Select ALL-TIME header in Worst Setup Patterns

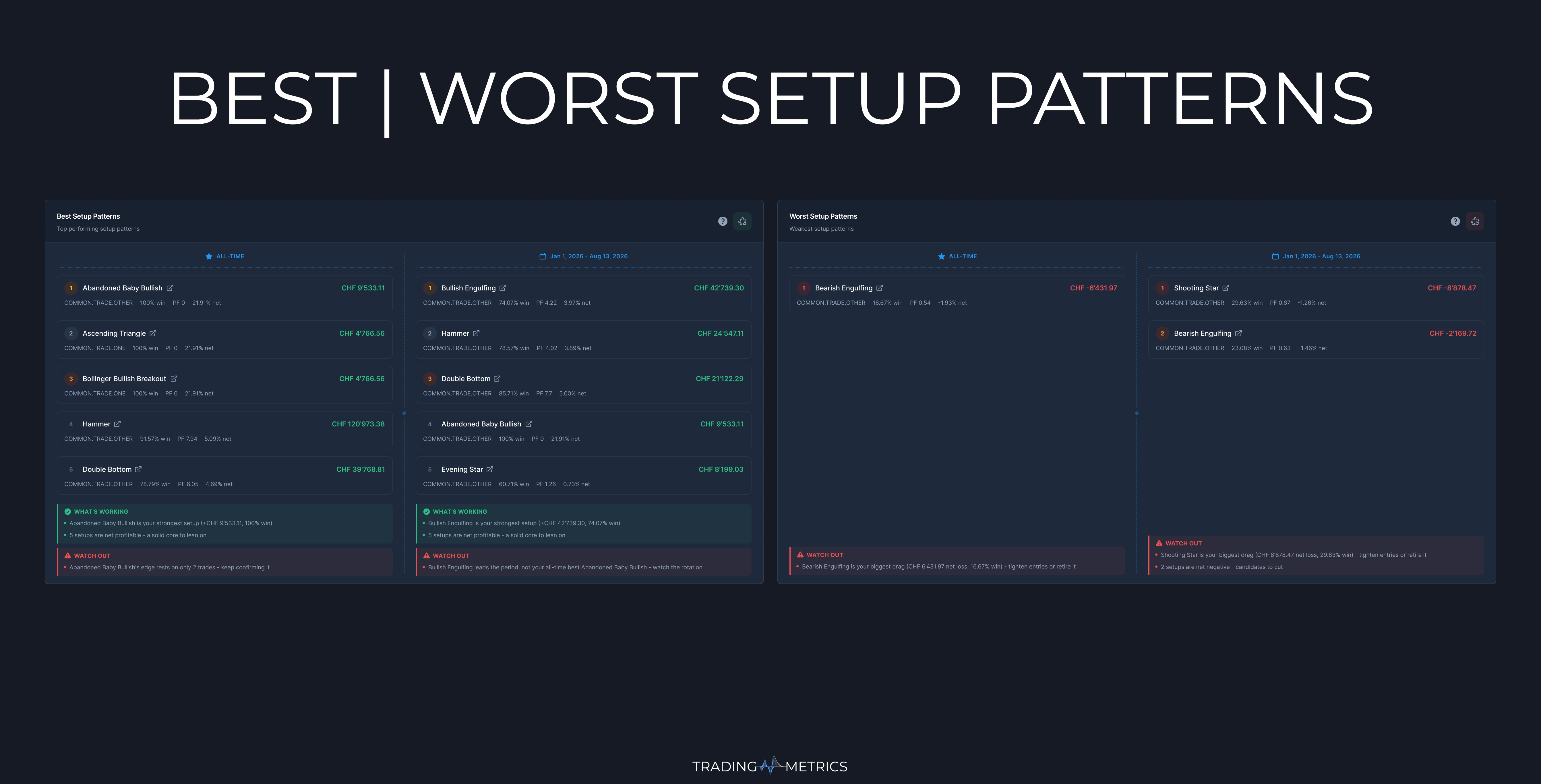tap(963, 257)
